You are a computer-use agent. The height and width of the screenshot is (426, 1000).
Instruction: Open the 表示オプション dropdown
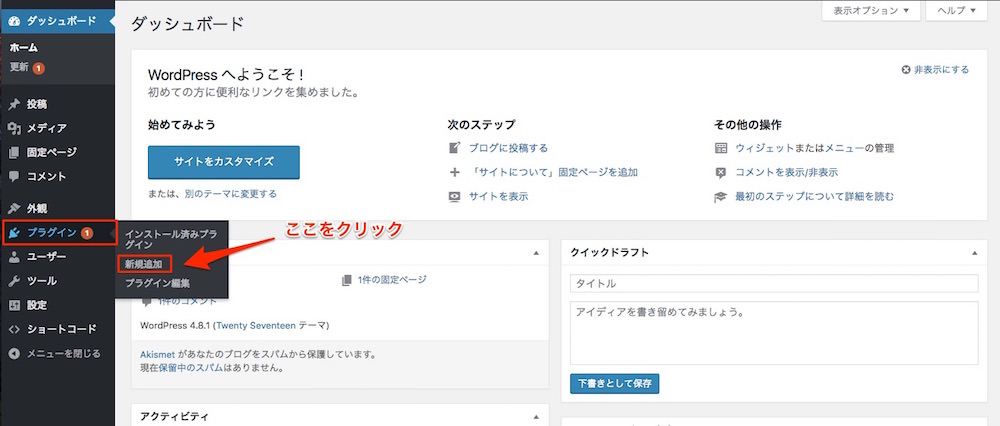871,11
